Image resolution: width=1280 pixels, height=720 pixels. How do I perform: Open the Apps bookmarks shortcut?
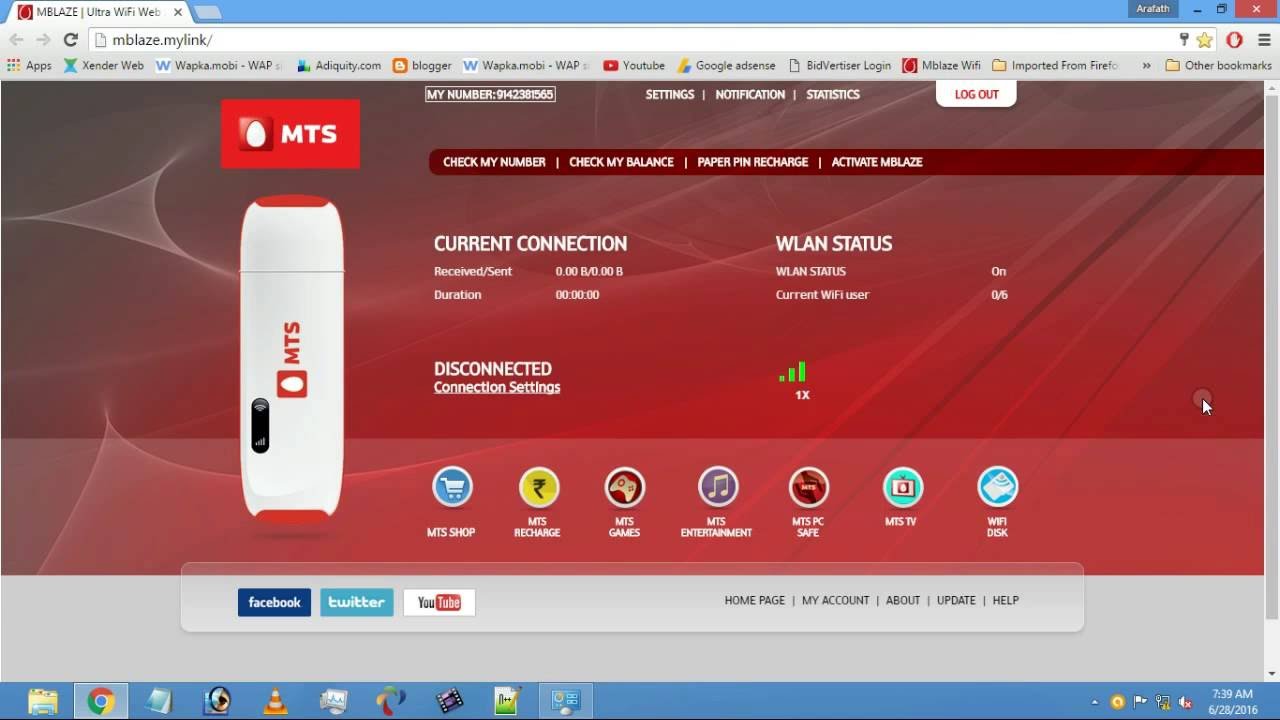(x=29, y=65)
